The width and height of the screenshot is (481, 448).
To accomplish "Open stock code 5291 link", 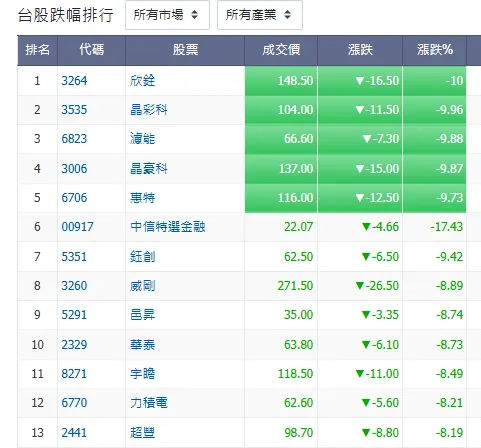I will pos(74,315).
